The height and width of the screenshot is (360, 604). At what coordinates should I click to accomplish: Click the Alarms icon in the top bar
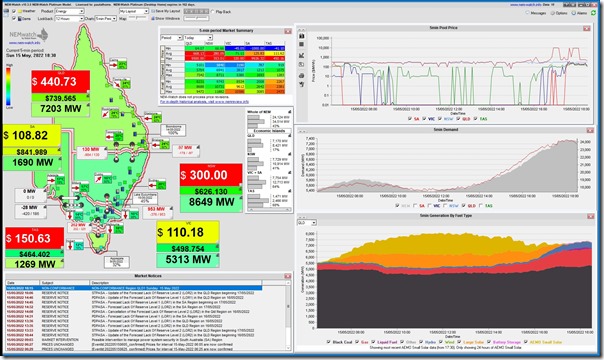tap(574, 13)
